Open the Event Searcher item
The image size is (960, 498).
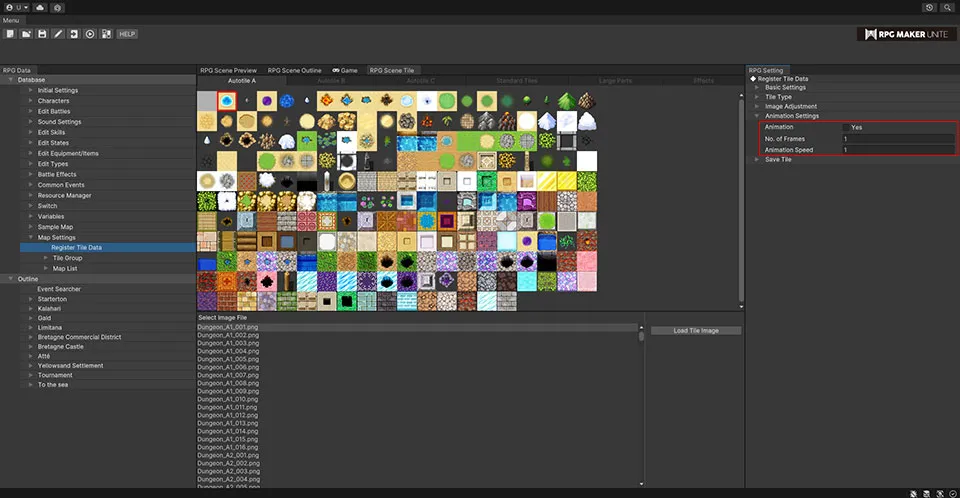pyautogui.click(x=59, y=289)
